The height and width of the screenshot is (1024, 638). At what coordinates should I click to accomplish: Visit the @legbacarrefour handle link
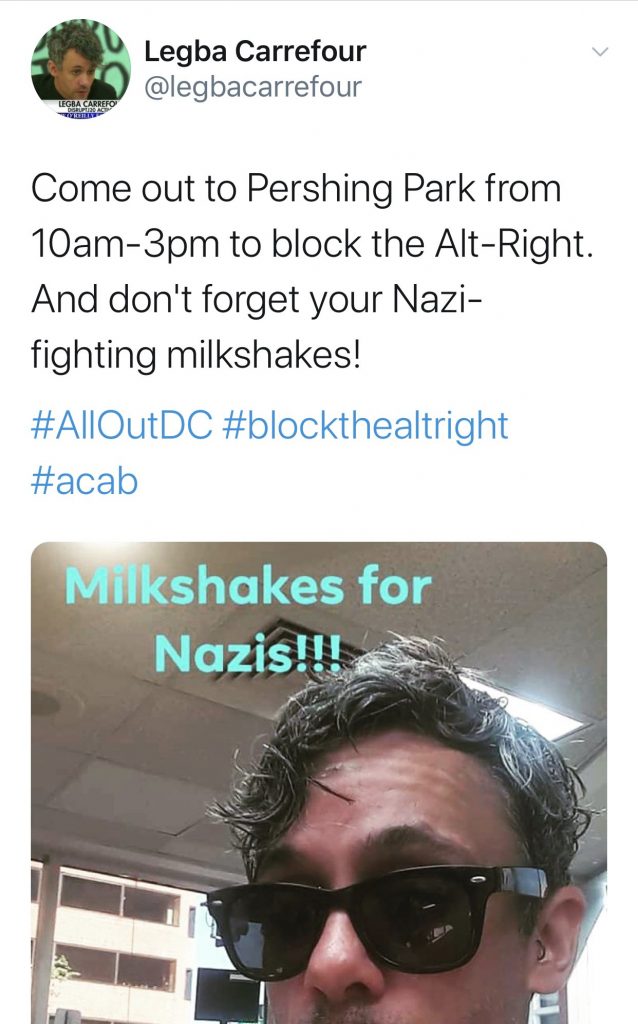tap(251, 87)
